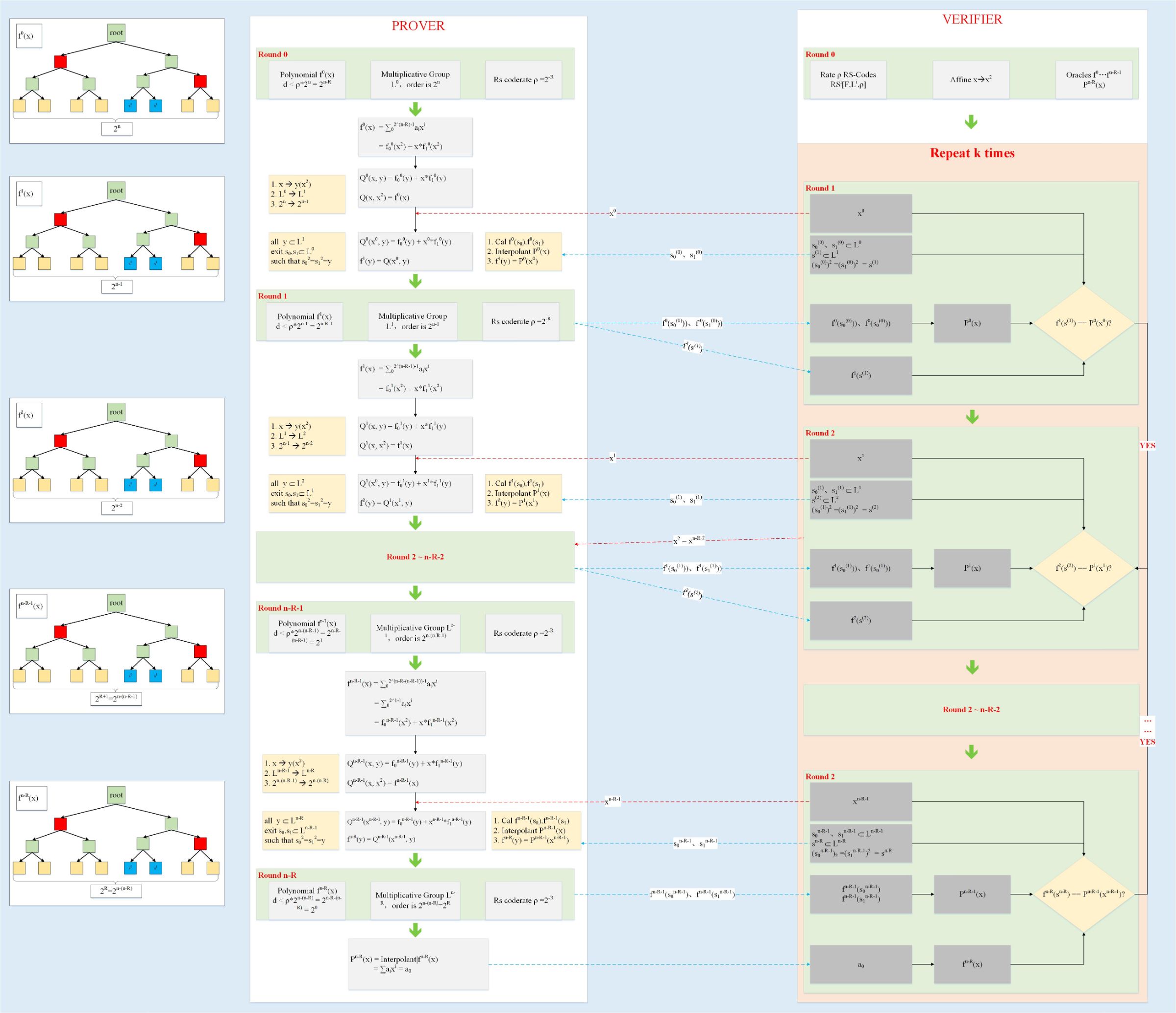Click the "2^R+1=2^n-(n-R-1)" leaf count label
This screenshot has height=1013, width=1176.
(116, 698)
